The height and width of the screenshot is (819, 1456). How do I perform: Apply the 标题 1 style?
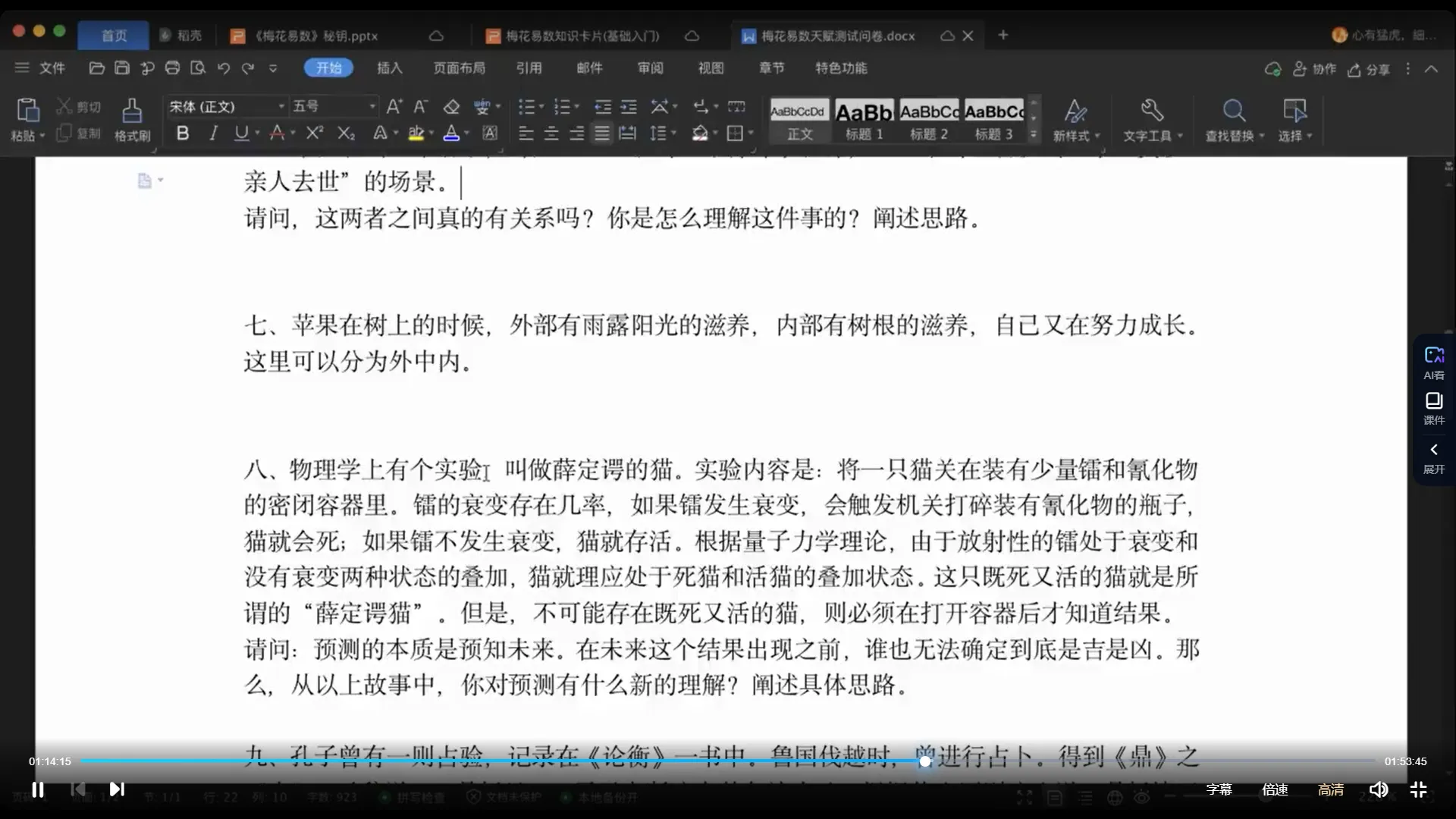pos(864,121)
